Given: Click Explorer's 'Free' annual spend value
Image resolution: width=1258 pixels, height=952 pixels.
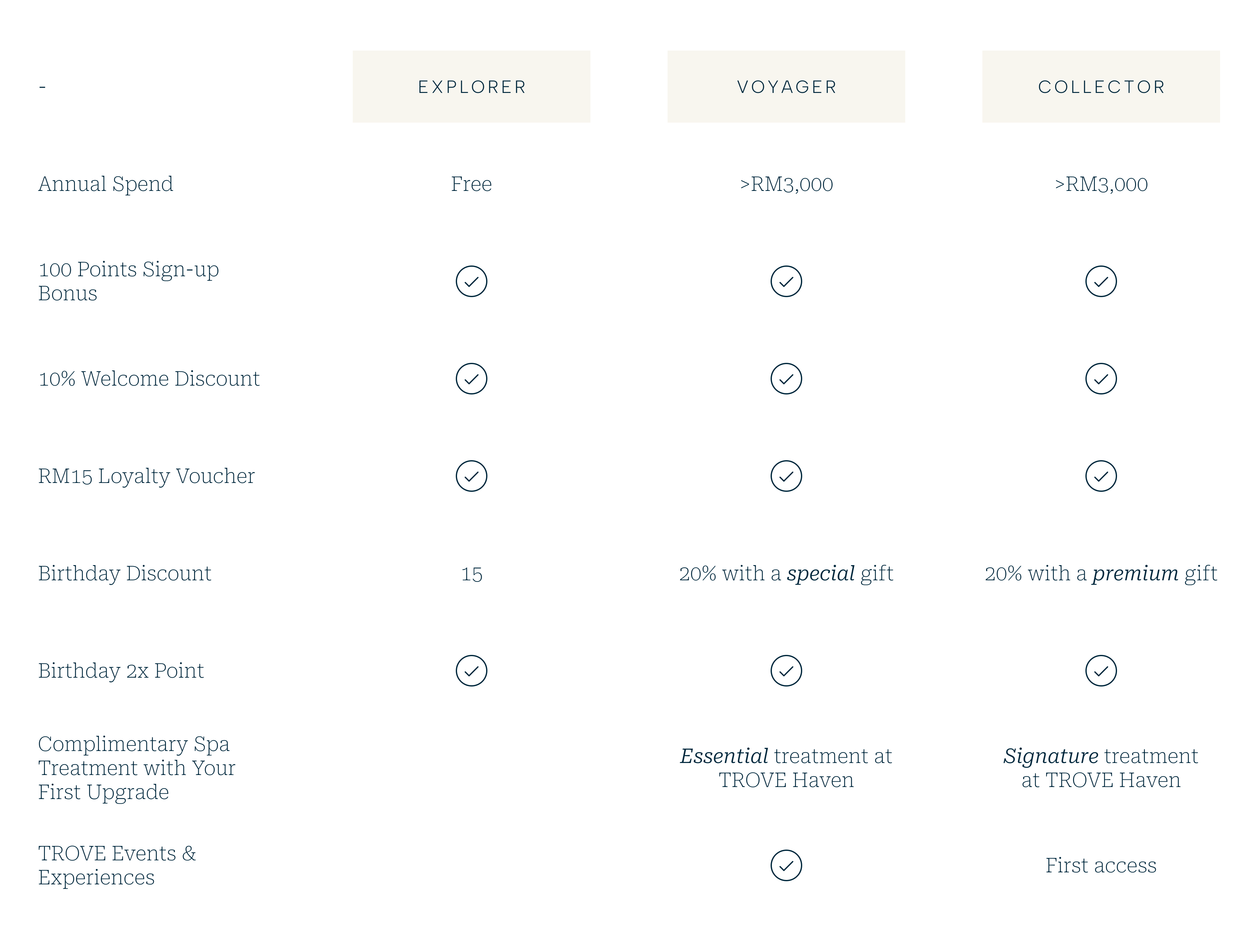Looking at the screenshot, I should click(472, 184).
